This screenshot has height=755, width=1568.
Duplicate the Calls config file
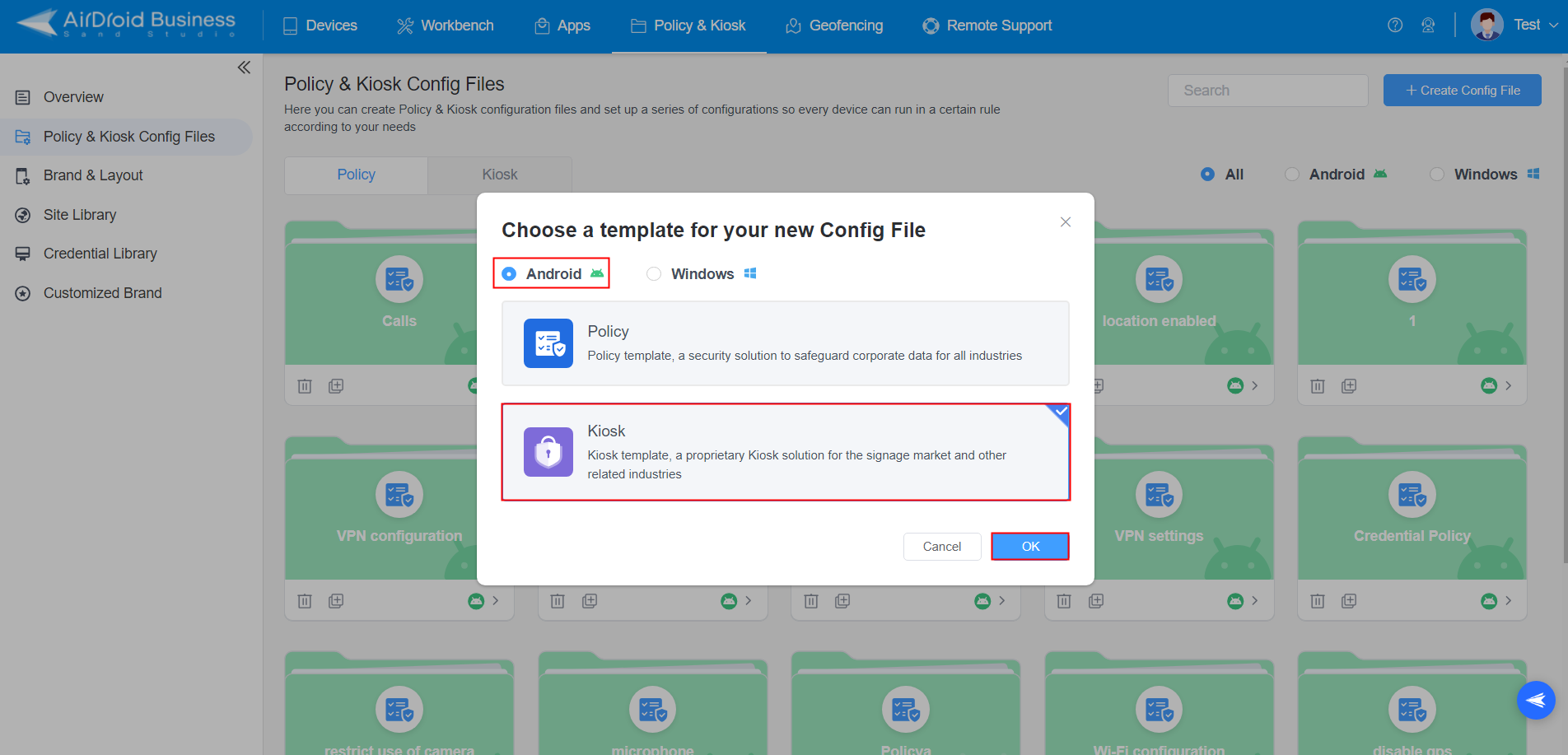336,386
